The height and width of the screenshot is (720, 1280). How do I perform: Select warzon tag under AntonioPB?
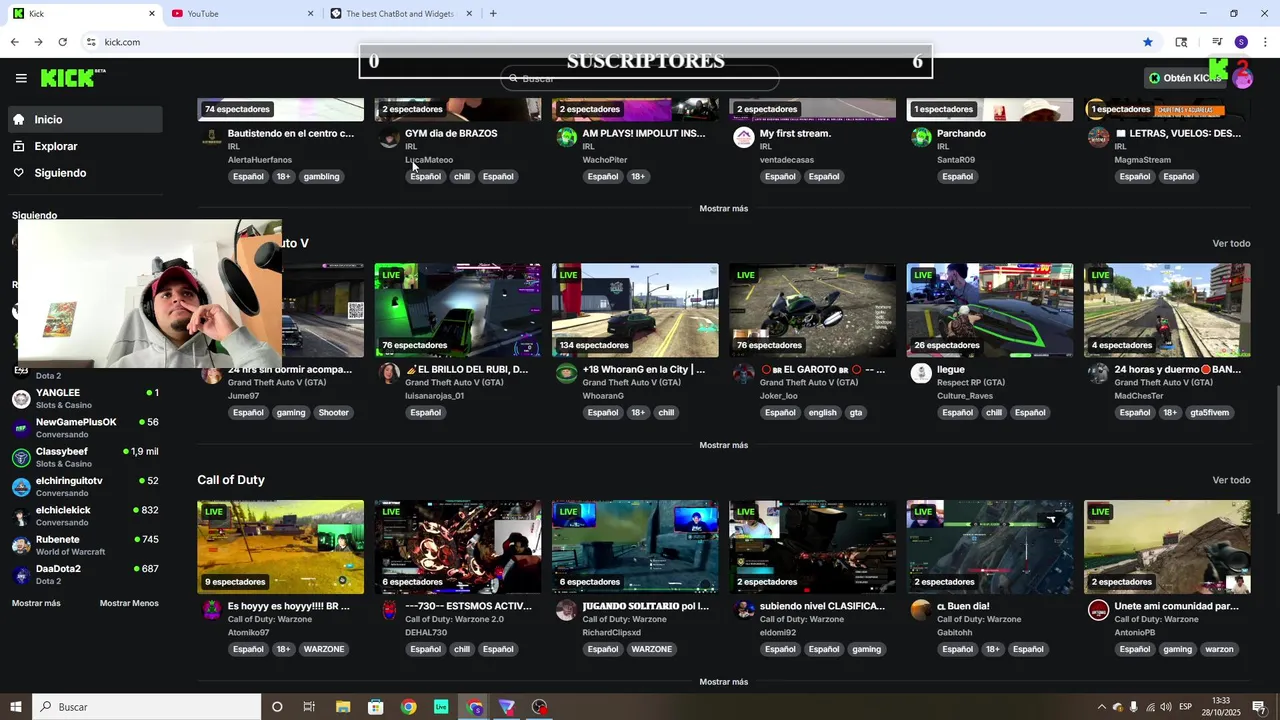coord(1219,650)
